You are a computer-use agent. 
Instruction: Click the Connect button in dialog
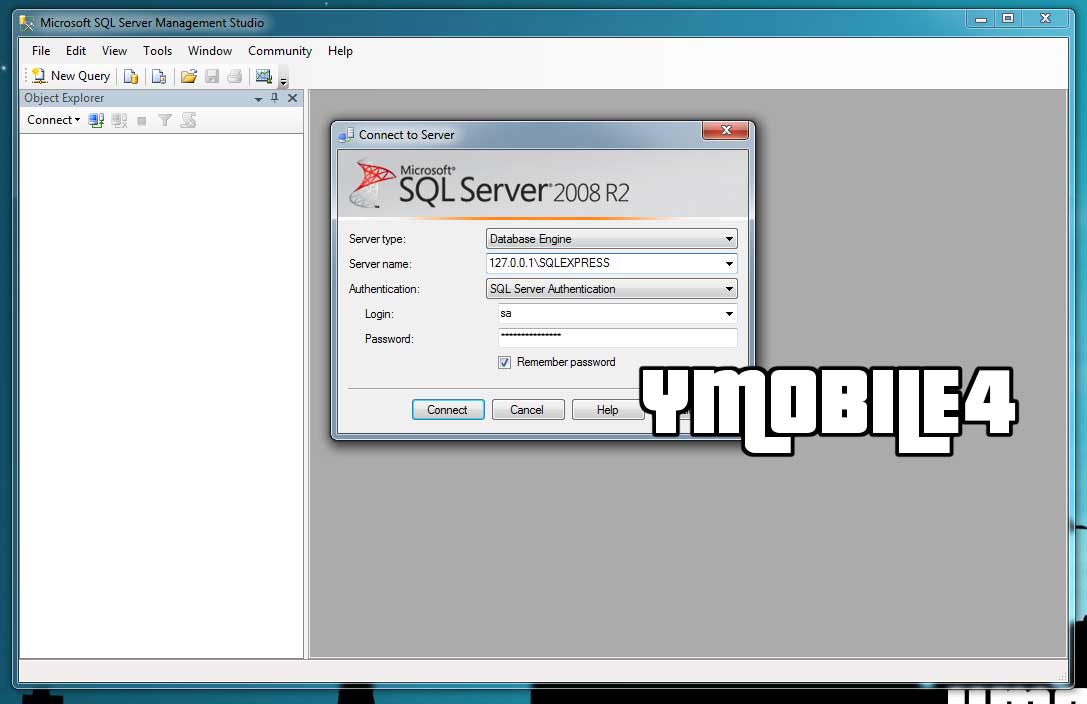448,410
